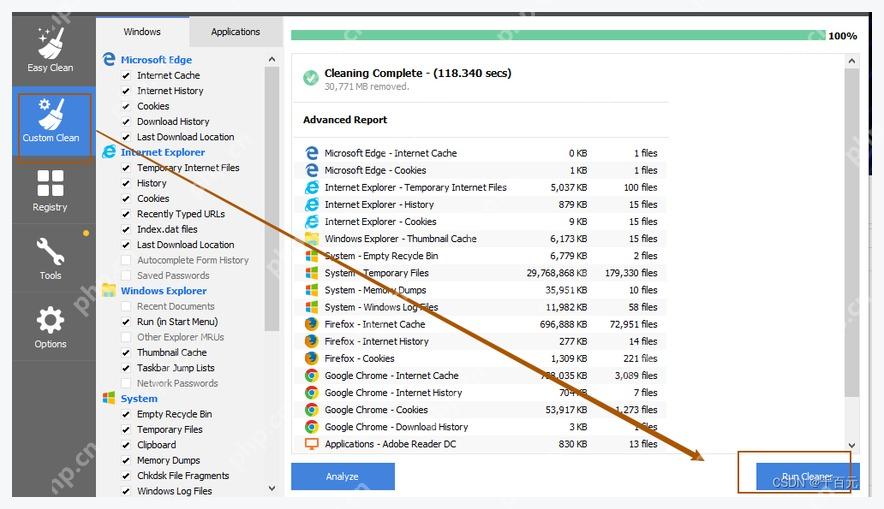Toggle Chkdsk File Fragments checkbox

tap(126, 476)
